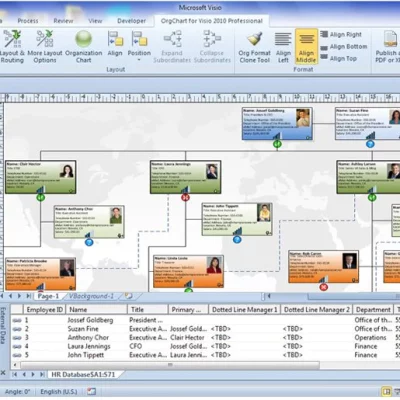Switch to the Review tab
The width and height of the screenshot is (400, 400).
coord(63,21)
